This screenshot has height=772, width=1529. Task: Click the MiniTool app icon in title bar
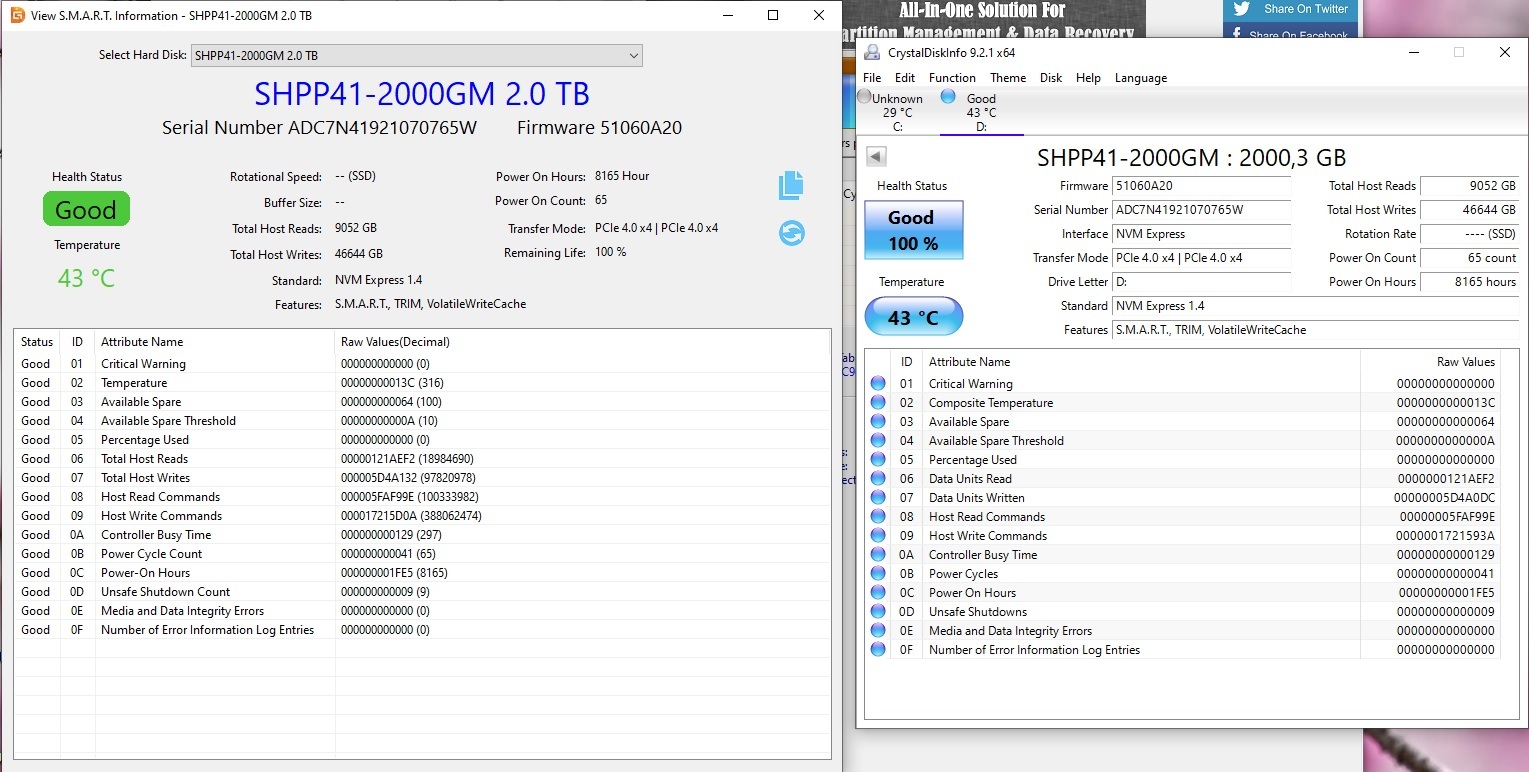coord(16,15)
